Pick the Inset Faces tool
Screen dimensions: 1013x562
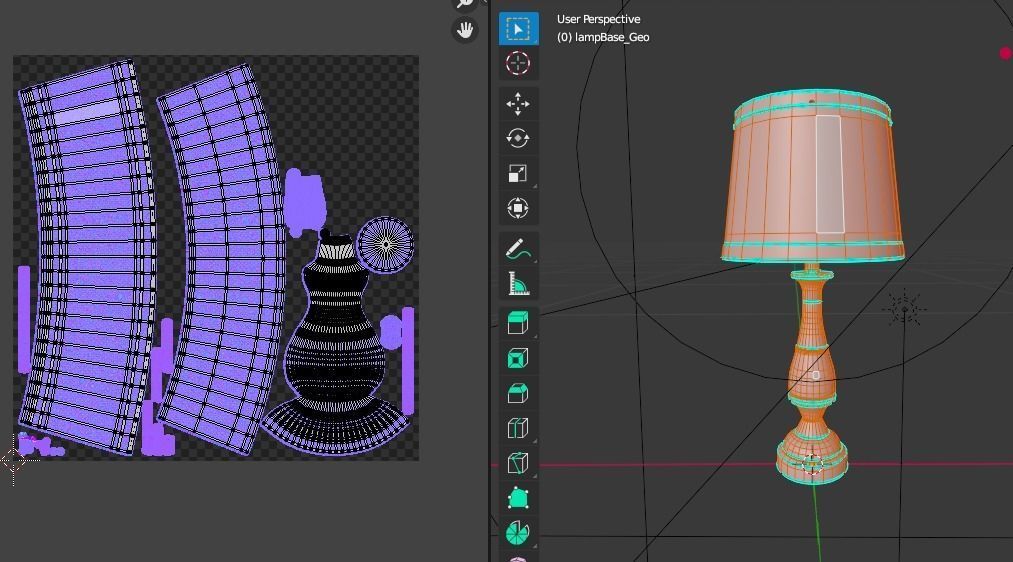518,358
